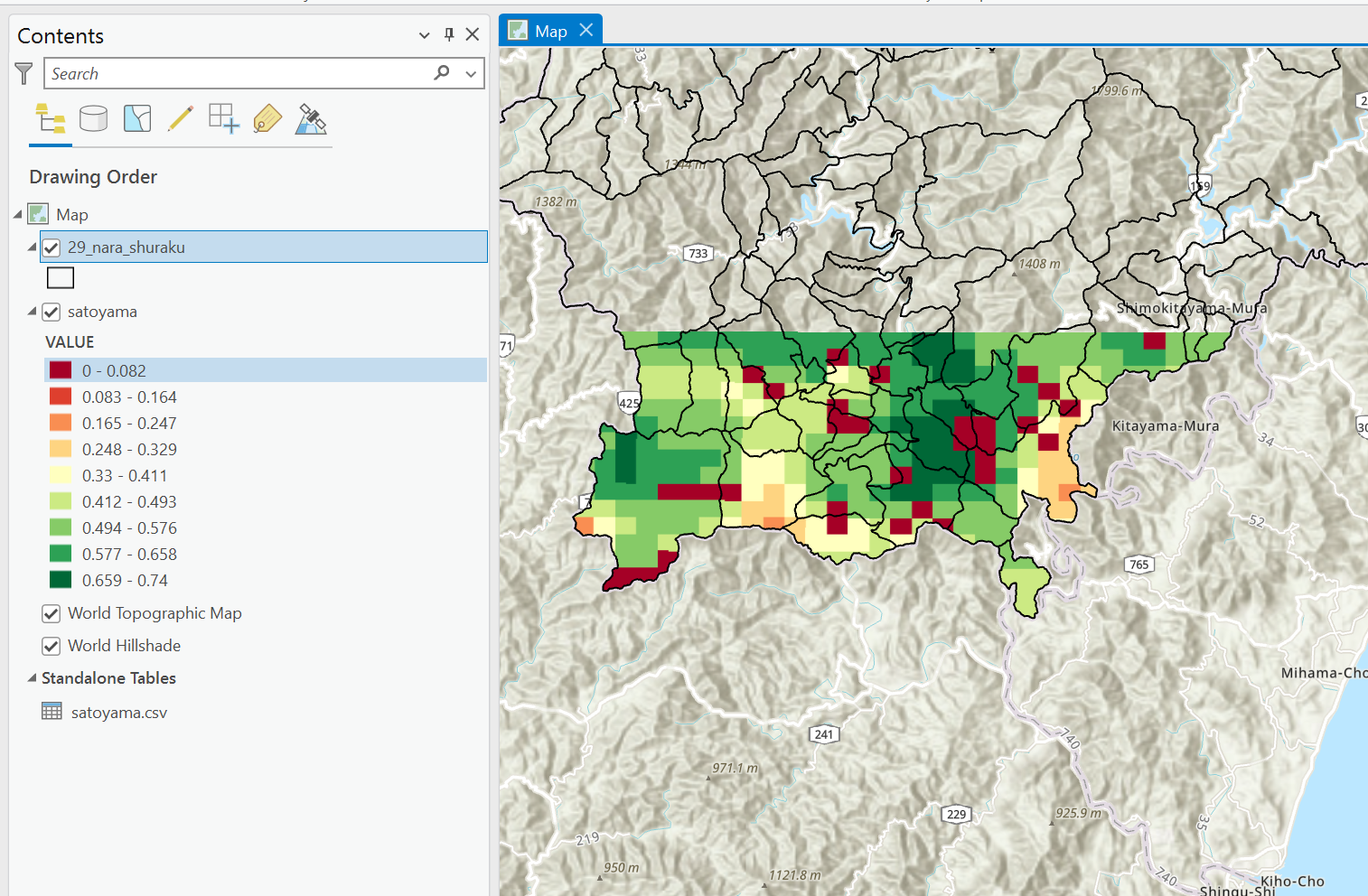Uncheck the satoyama layer checkbox
The width and height of the screenshot is (1368, 896).
pyautogui.click(x=52, y=312)
